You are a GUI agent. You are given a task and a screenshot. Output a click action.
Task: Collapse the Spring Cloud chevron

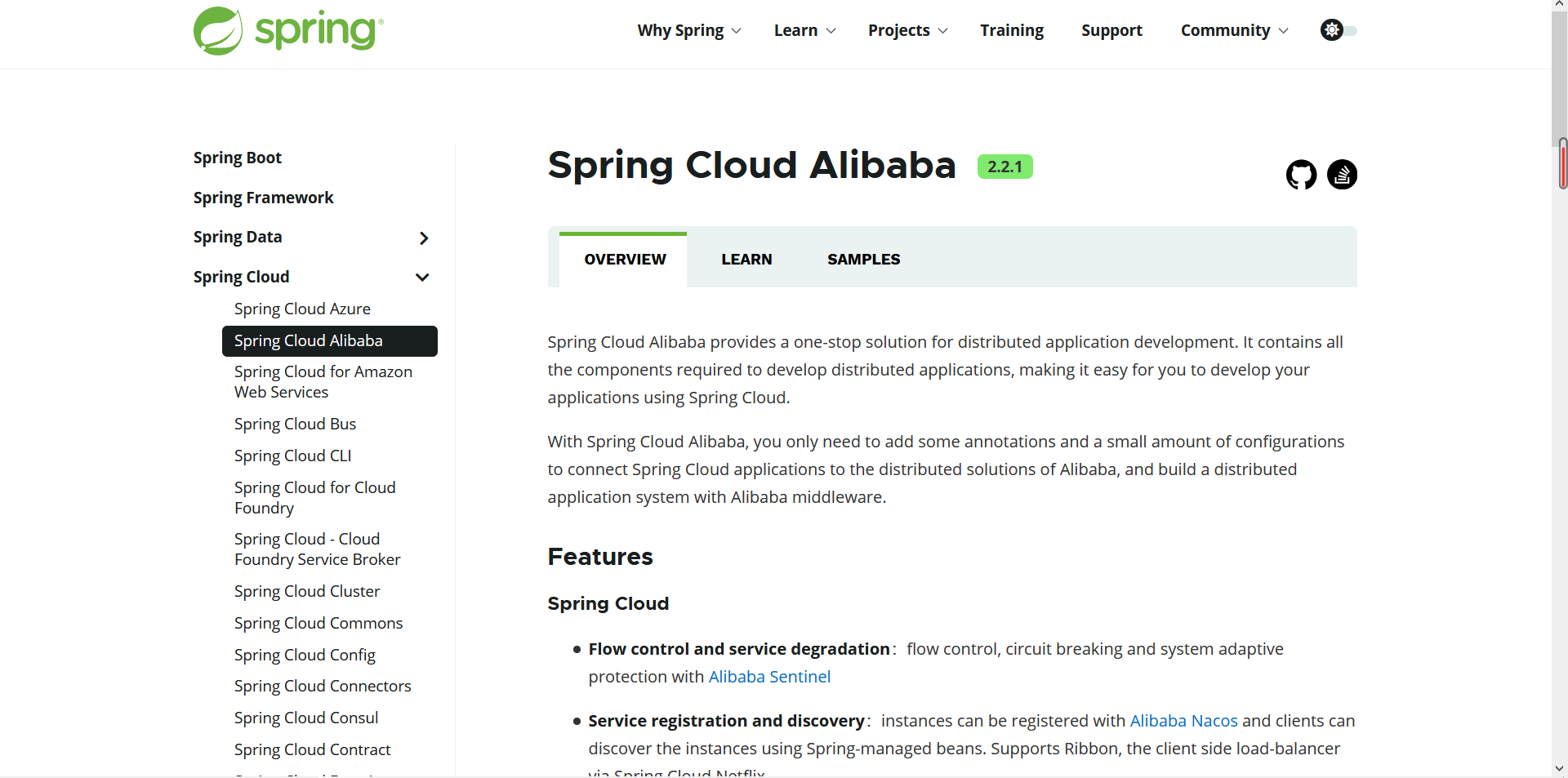point(422,278)
